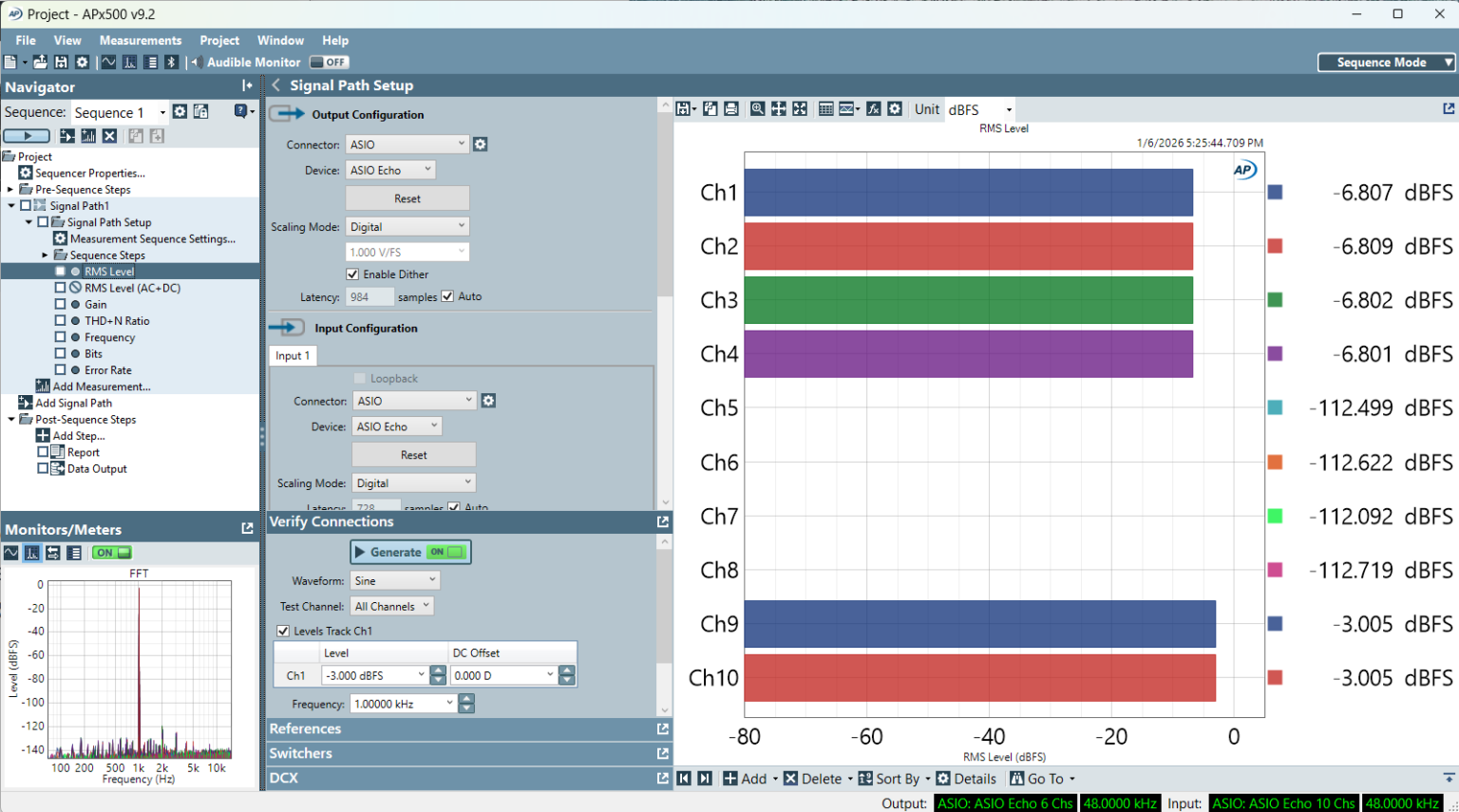Click the Generate button
This screenshot has height=812, width=1459.
[409, 552]
